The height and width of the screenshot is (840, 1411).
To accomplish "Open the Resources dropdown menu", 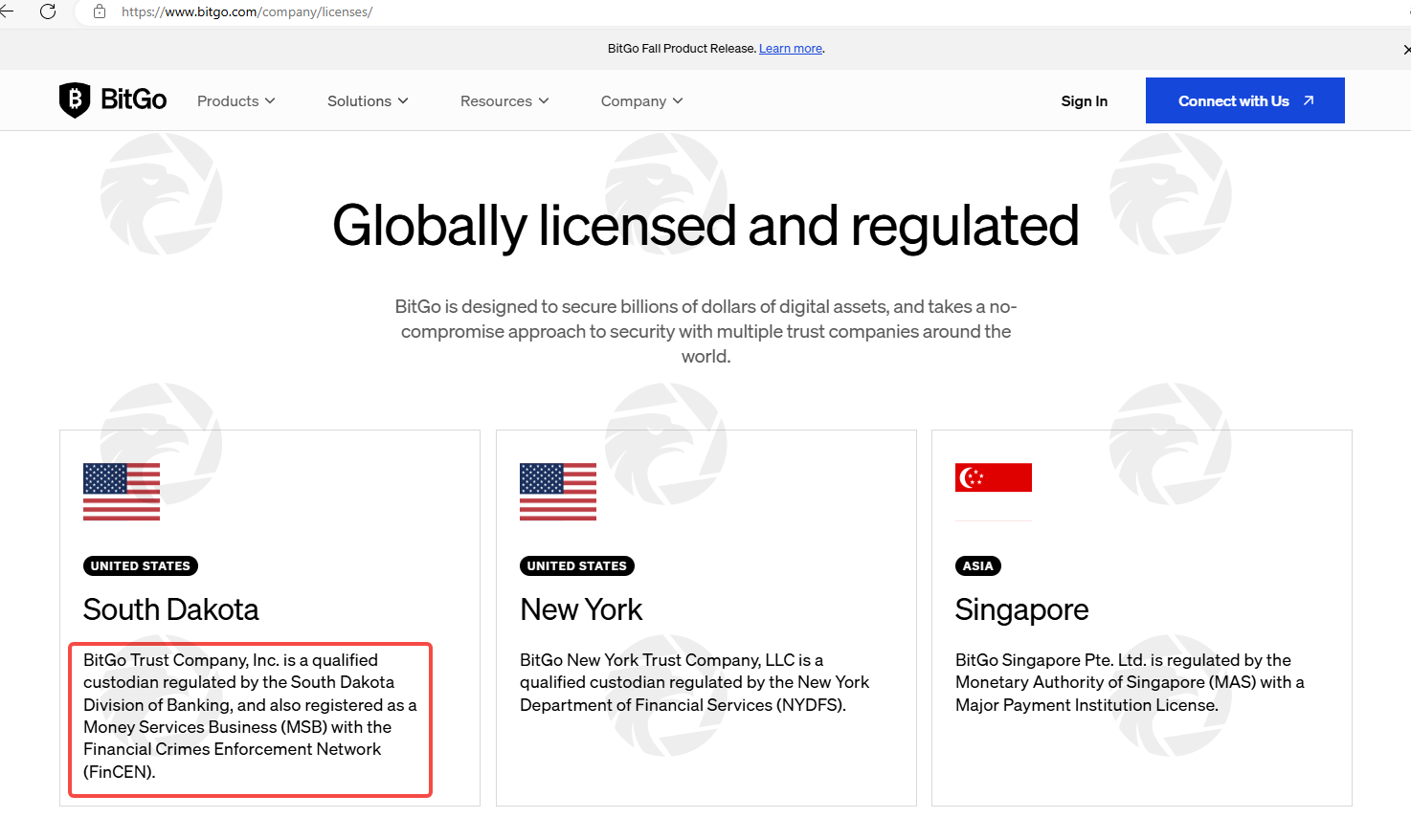I will pyautogui.click(x=504, y=101).
